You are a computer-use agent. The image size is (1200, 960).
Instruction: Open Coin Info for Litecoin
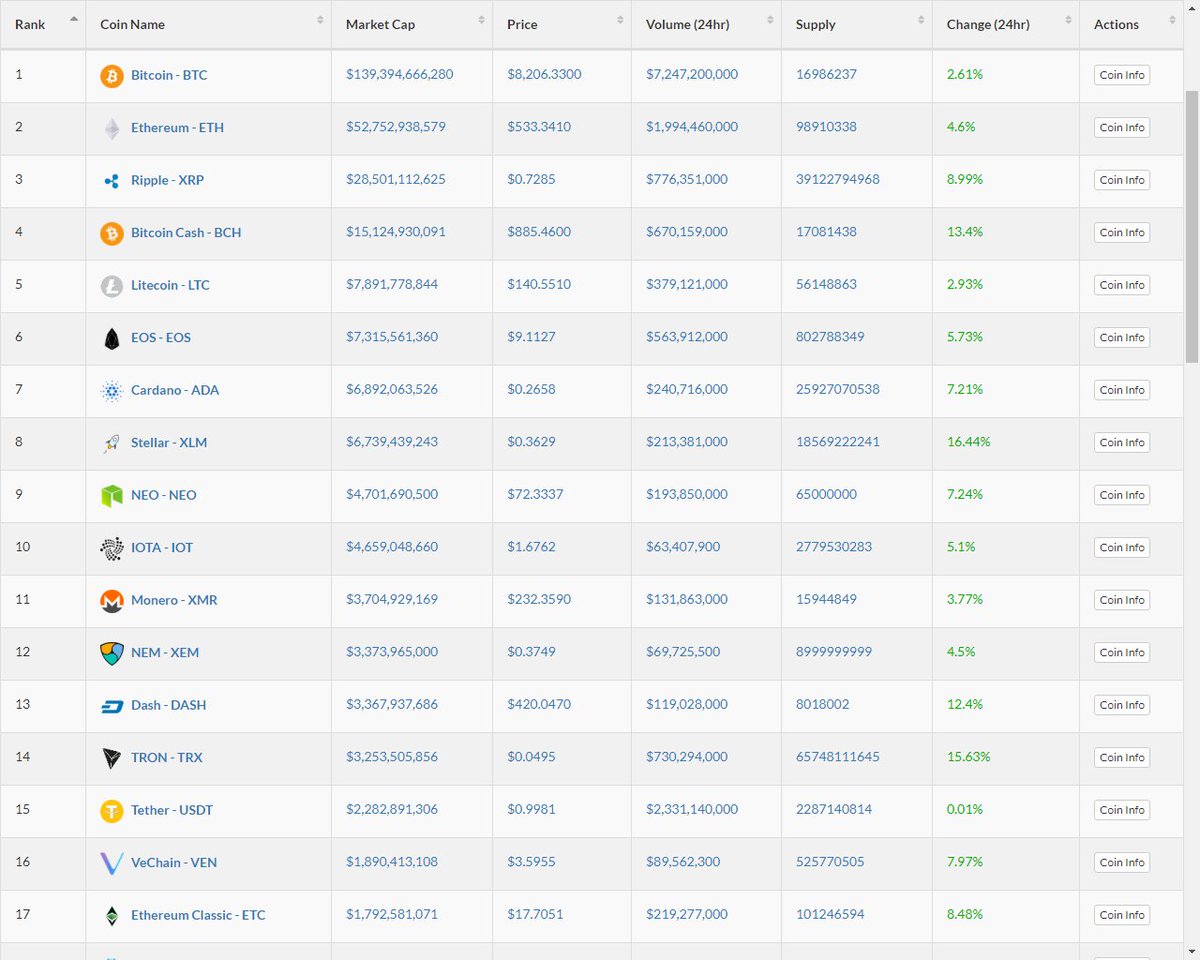1122,285
